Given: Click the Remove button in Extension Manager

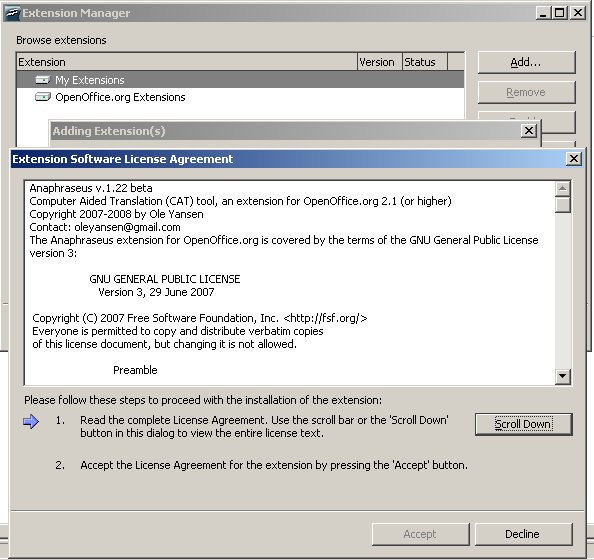Looking at the screenshot, I should [527, 92].
